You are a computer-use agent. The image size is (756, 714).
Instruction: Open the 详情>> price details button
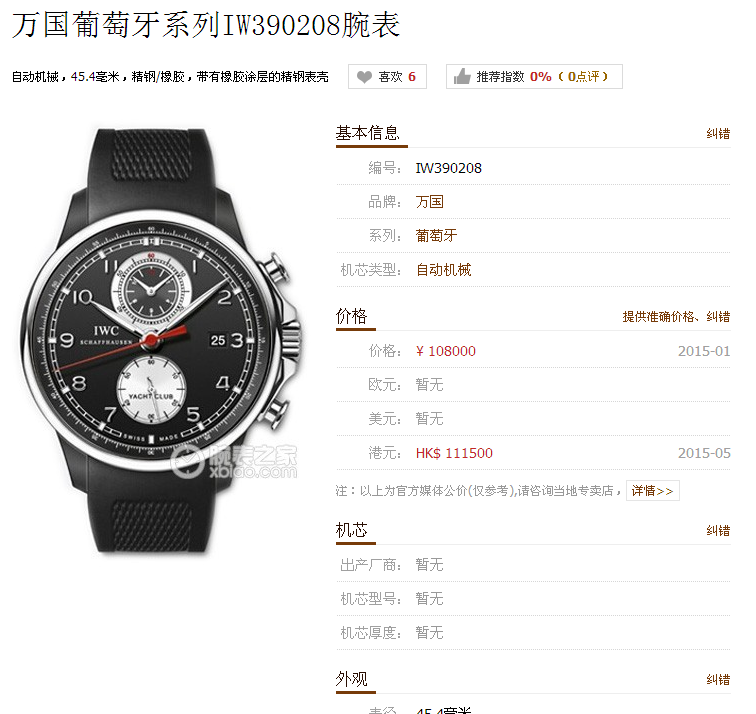tap(652, 491)
